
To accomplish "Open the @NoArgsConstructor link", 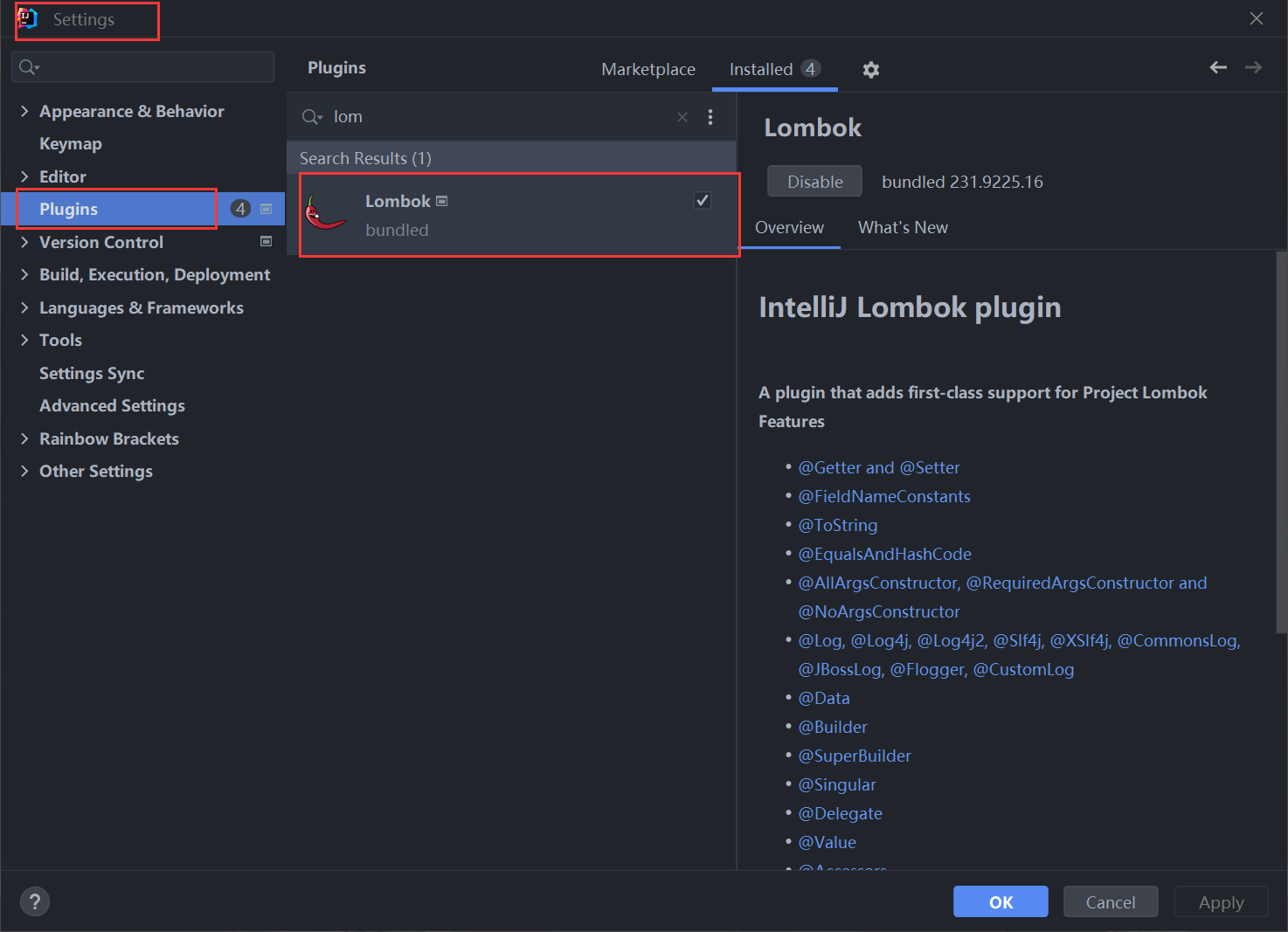I will pos(879,611).
